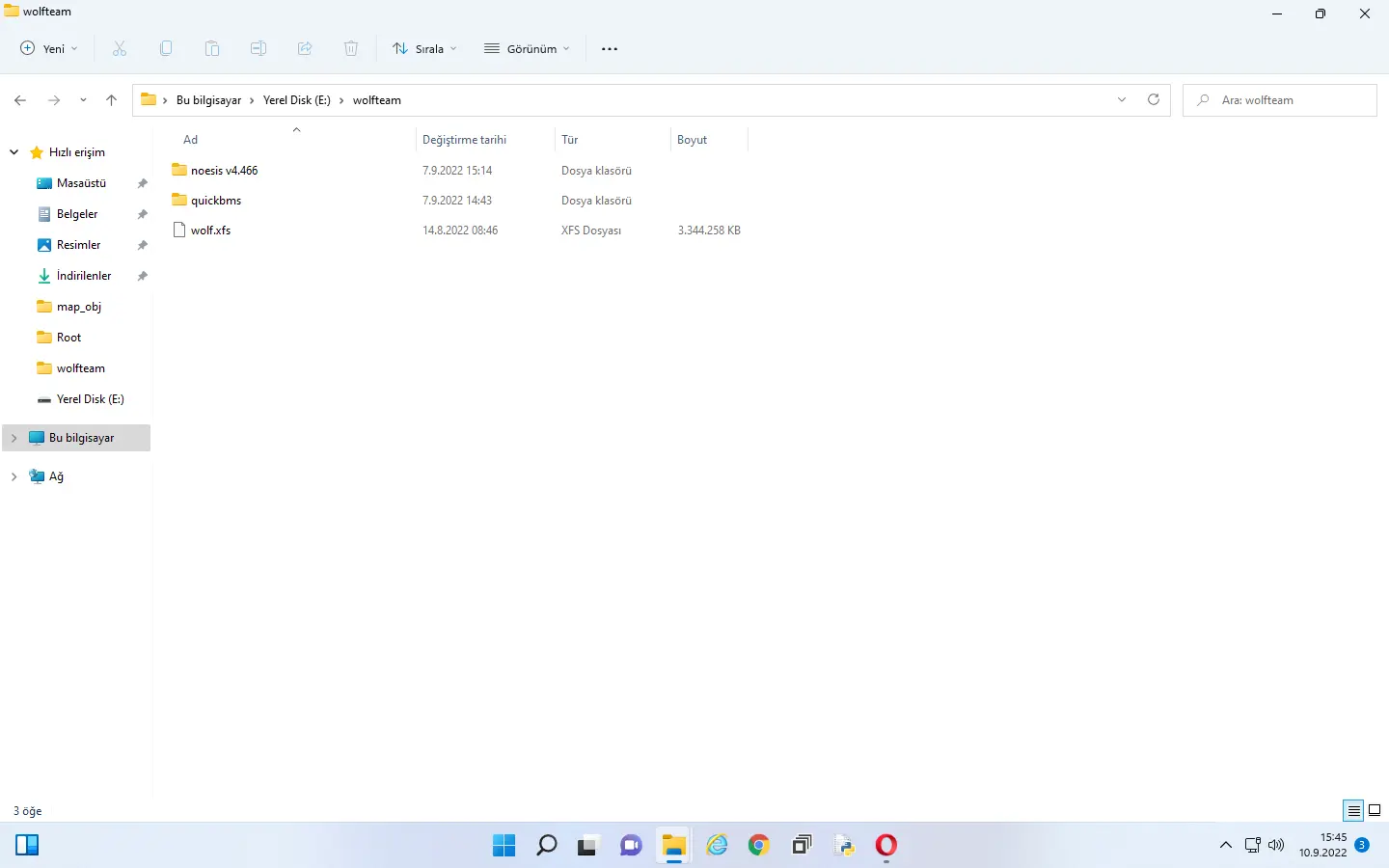The image size is (1389, 868).
Task: Go back with the back arrow
Action: (x=19, y=99)
